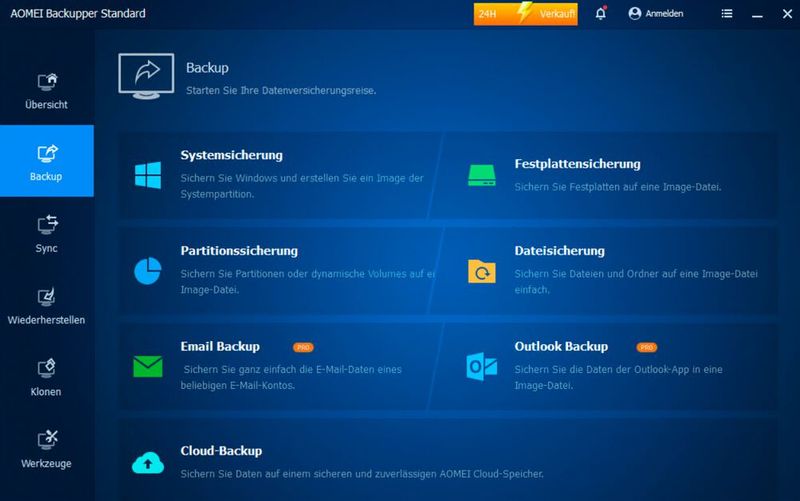Switch to the Wiederherstellen tab label
This screenshot has height=501, width=800.
46,320
